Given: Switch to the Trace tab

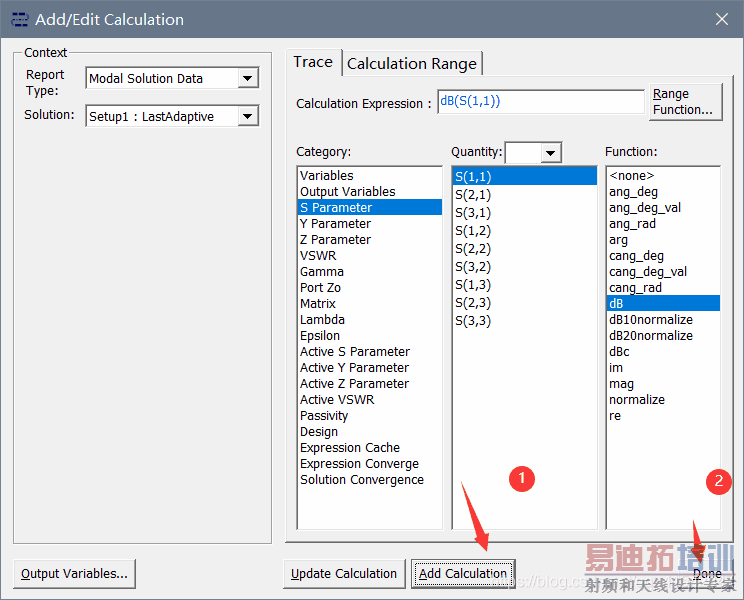Looking at the screenshot, I should [313, 62].
